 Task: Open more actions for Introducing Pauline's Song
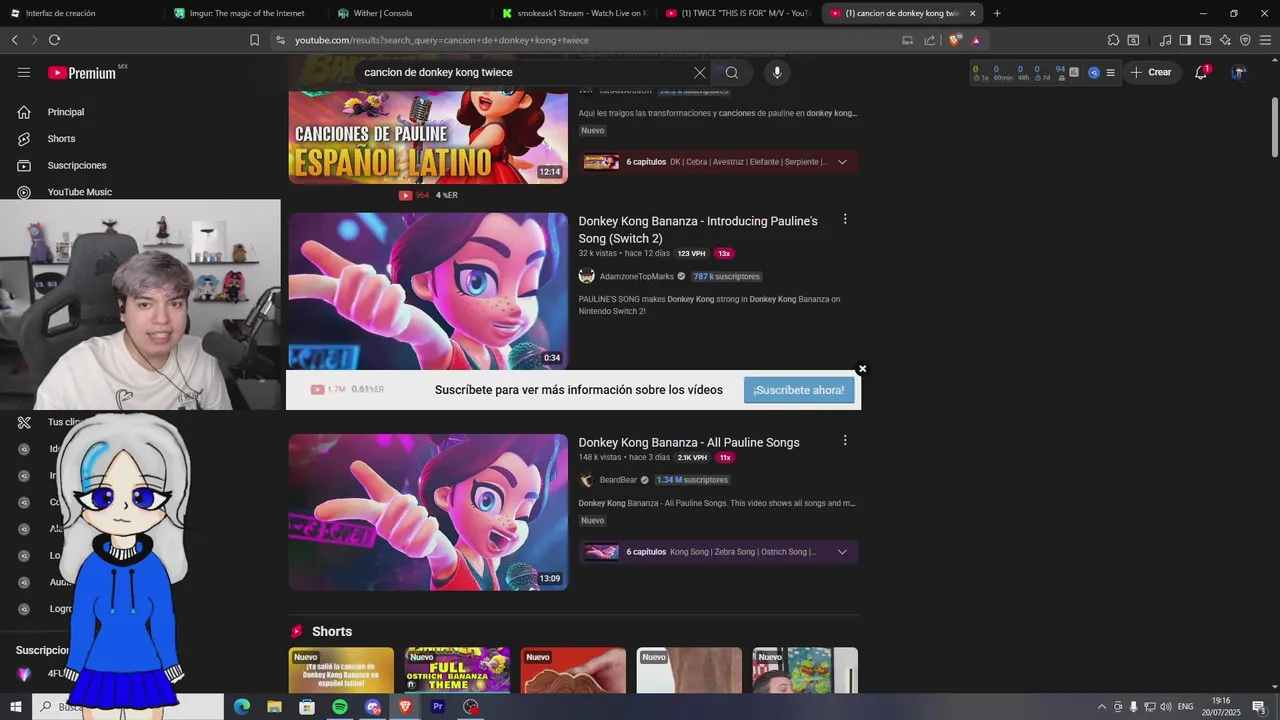click(x=845, y=219)
